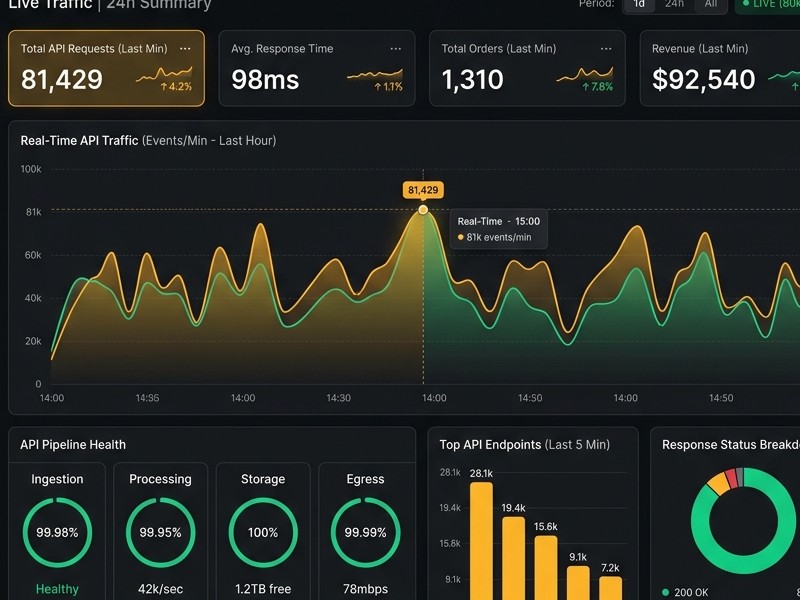Click the green LIVE status button
Screen dimensions: 800x600
click(x=767, y=5)
